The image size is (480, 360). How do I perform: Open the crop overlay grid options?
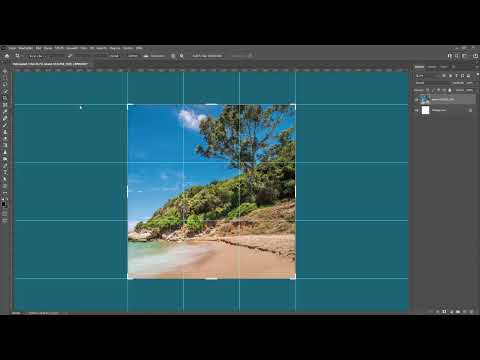173,56
